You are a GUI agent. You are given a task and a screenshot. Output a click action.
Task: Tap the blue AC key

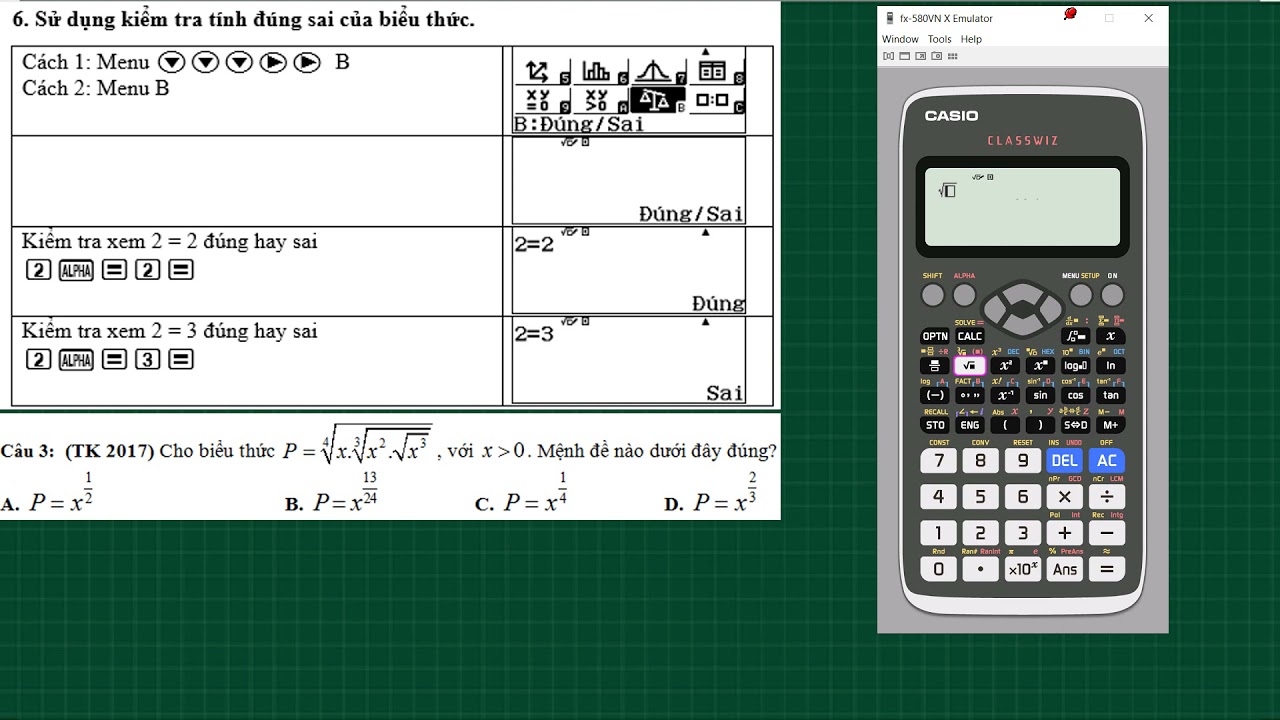pyautogui.click(x=1106, y=461)
